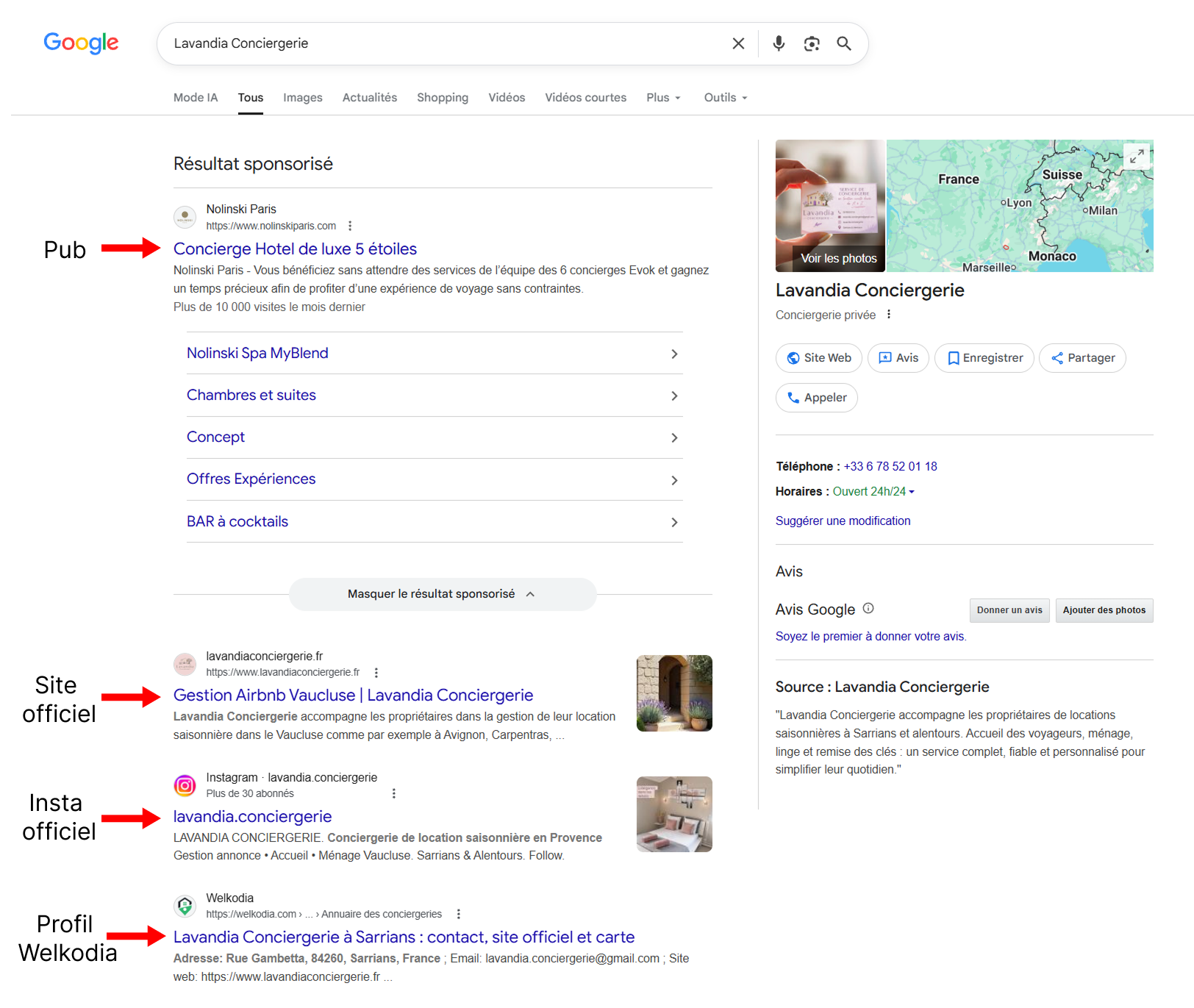Click the https://www.lavandiaconciergerie.fr URL text

pos(283,672)
